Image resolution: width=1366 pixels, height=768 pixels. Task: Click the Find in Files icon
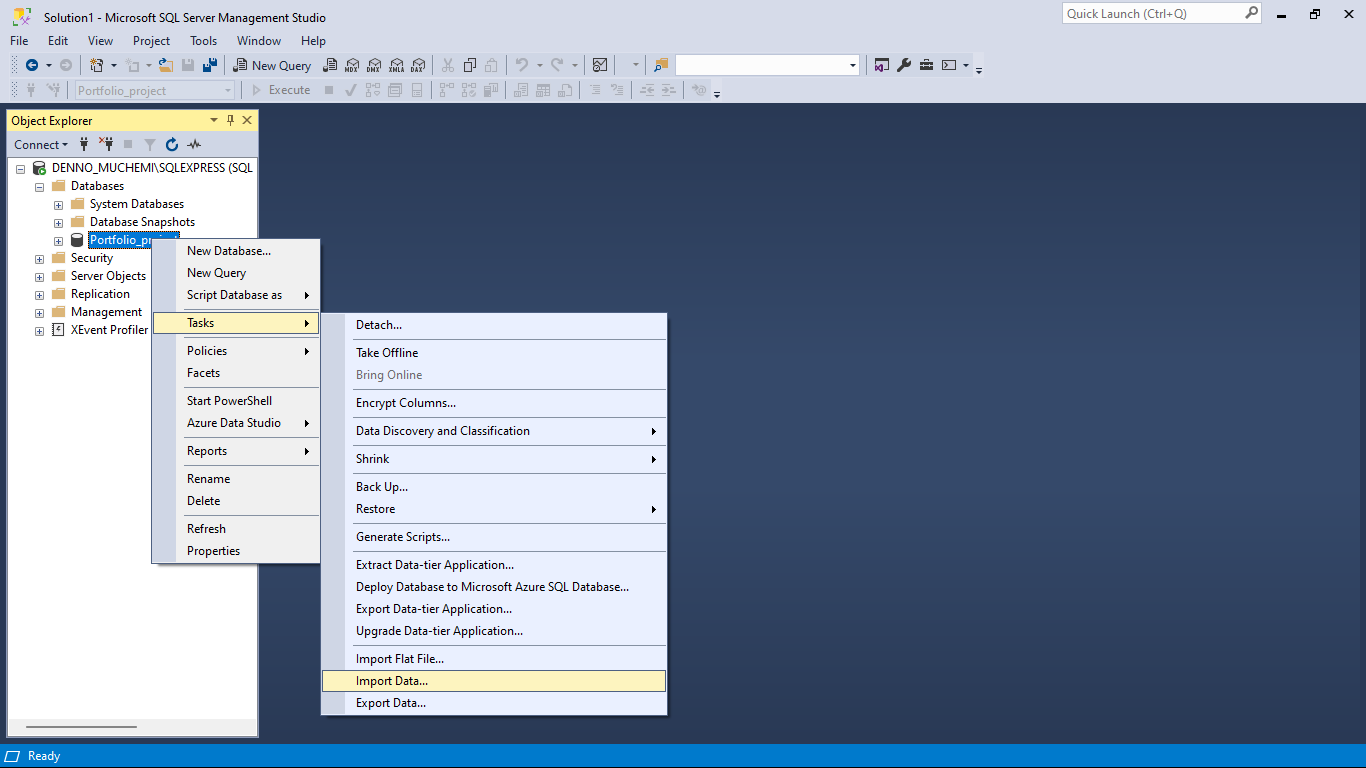pyautogui.click(x=660, y=65)
